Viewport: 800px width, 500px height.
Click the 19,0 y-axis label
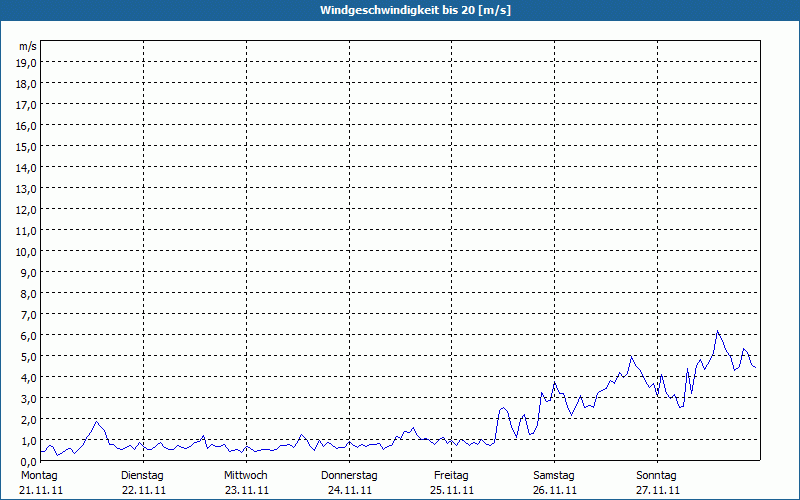click(27, 63)
